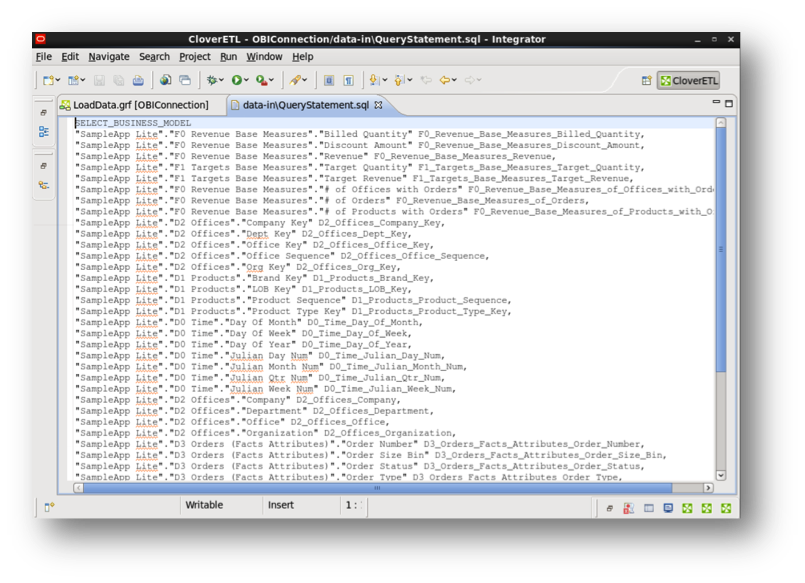This screenshot has width=805, height=583.
Task: Click the flashlight Search icon
Action: click(295, 80)
